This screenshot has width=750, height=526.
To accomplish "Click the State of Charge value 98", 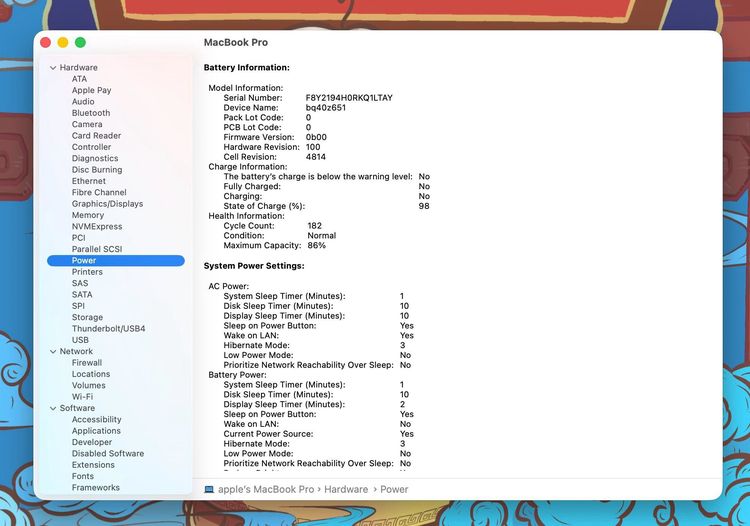I will 424,206.
